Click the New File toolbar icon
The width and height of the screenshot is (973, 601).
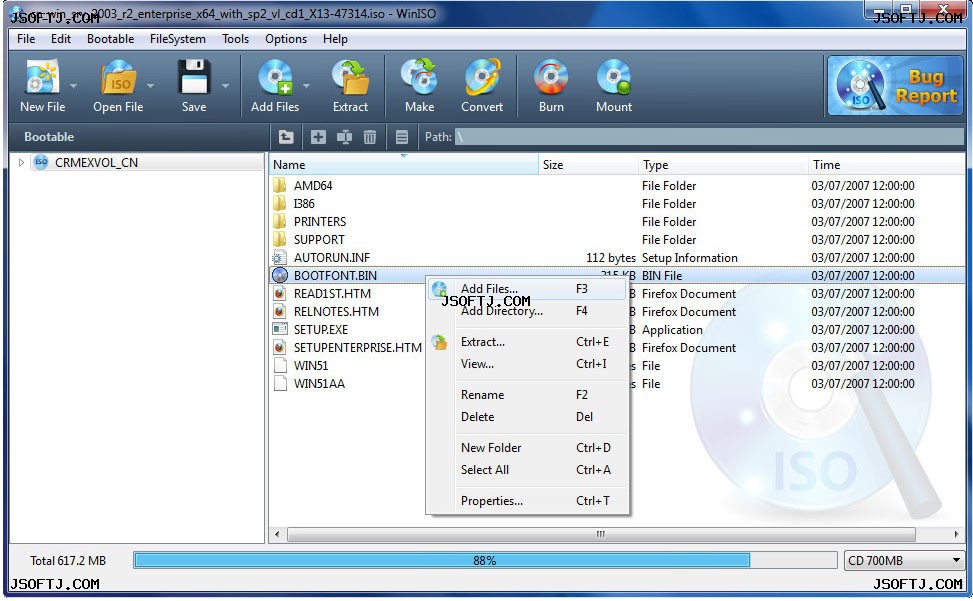click(x=42, y=78)
